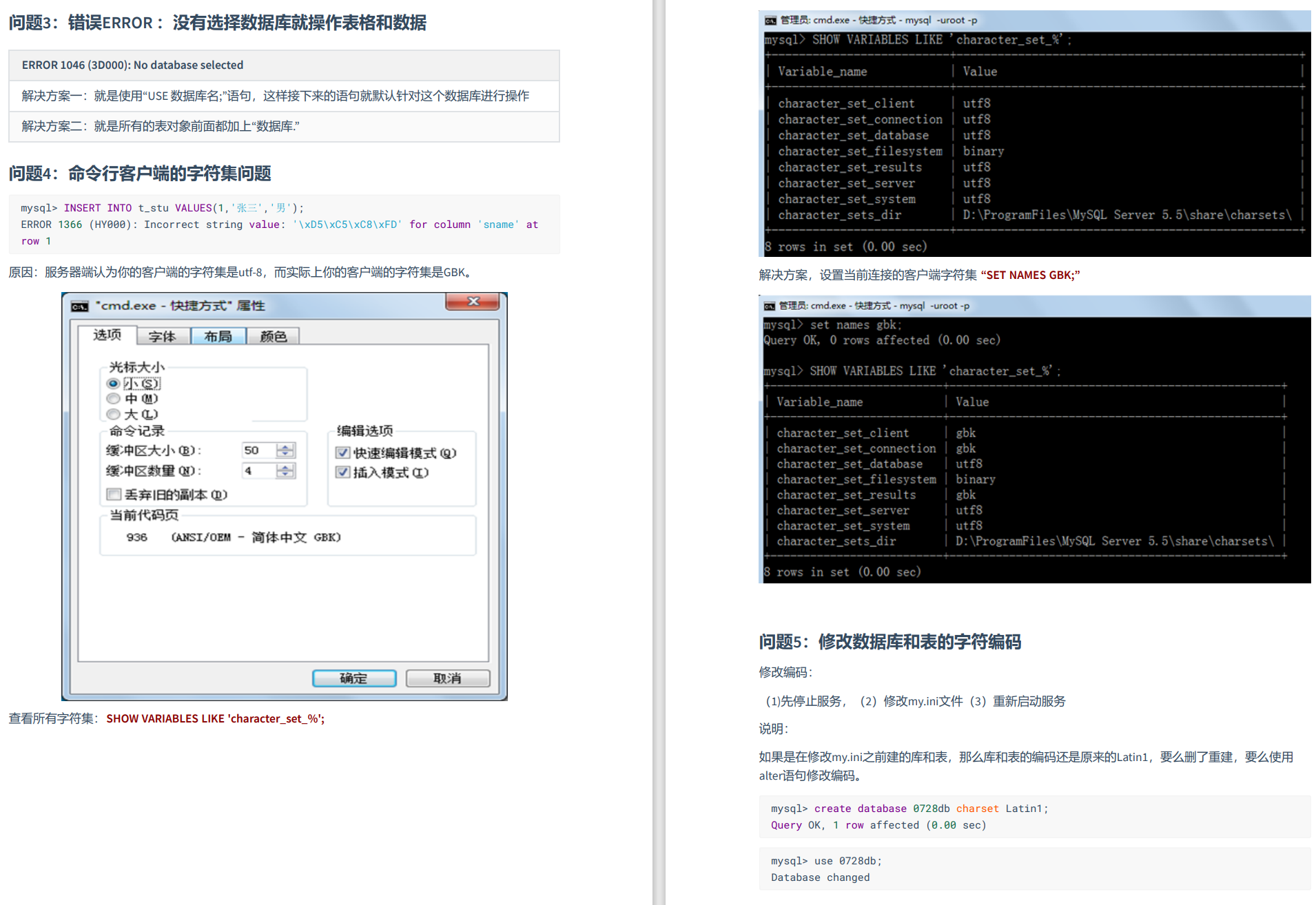1316x905 pixels.
Task: Uncheck the 插入模式 option
Action: coord(342,472)
